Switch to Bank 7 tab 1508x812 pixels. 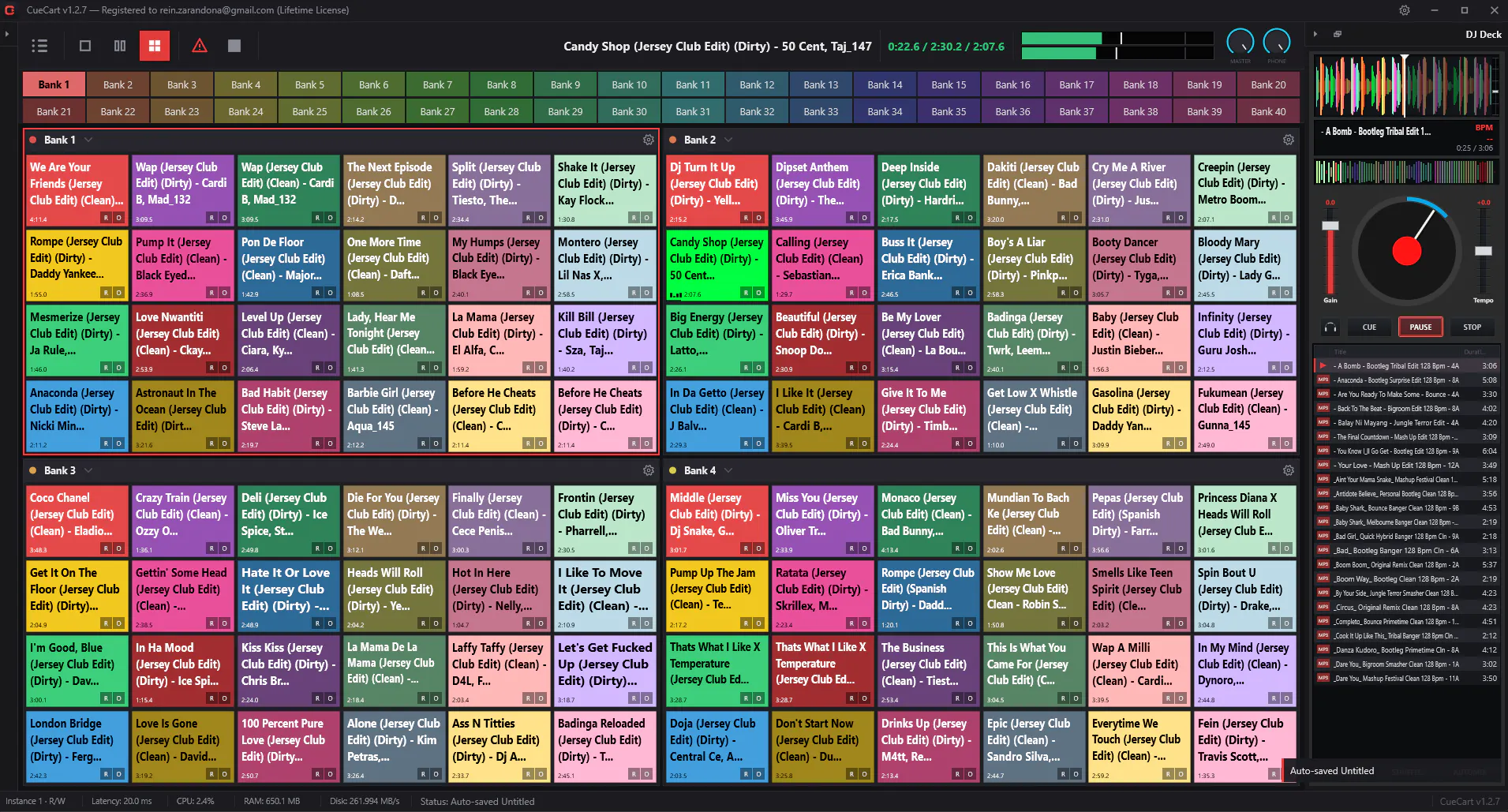[437, 84]
